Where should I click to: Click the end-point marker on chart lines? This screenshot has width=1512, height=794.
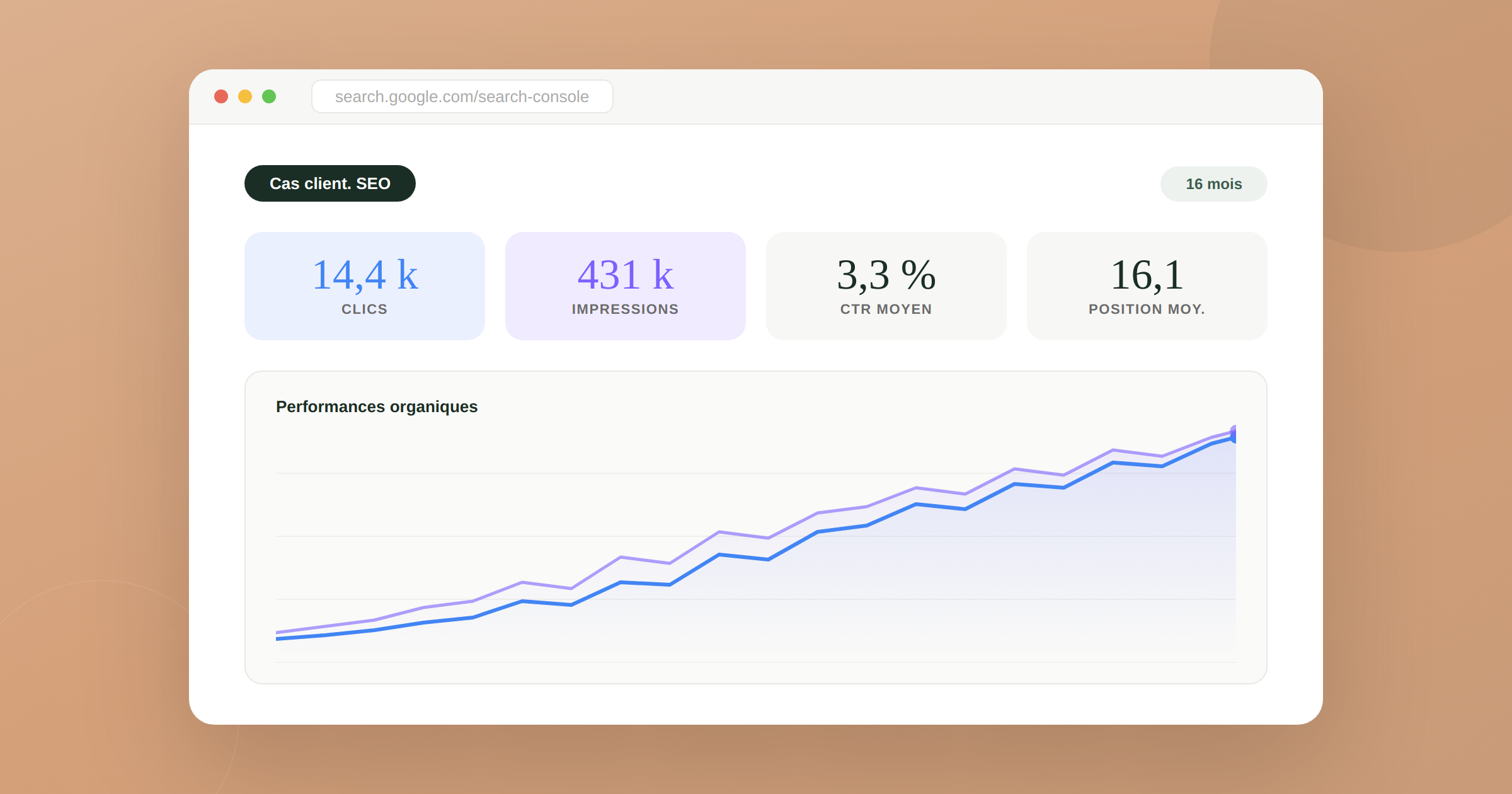(1234, 434)
